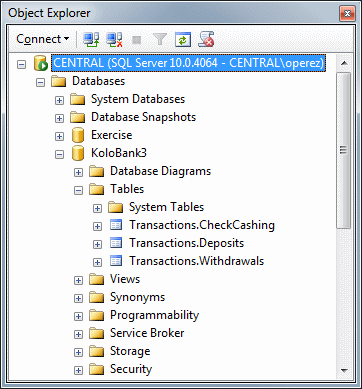
Task: Click the vertical scrollbar up arrow
Action: tap(344, 63)
